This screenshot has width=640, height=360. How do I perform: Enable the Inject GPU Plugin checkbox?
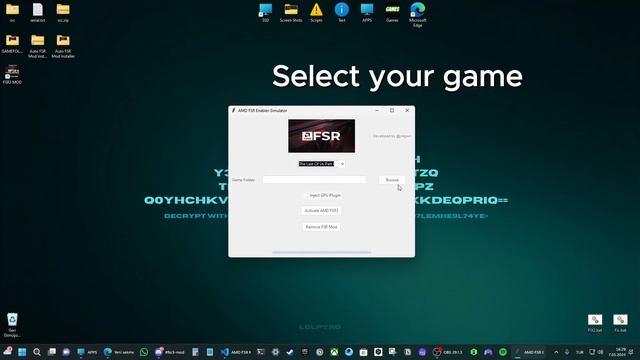tap(306, 196)
